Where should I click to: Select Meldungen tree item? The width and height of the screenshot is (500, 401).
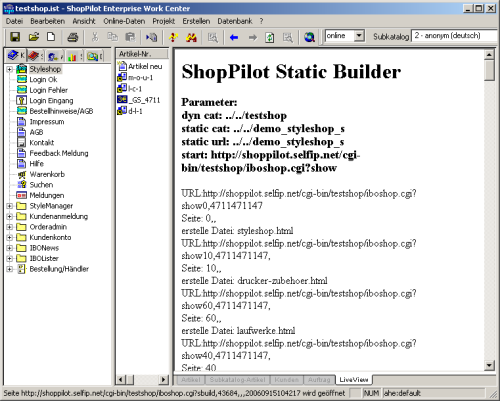(47, 195)
